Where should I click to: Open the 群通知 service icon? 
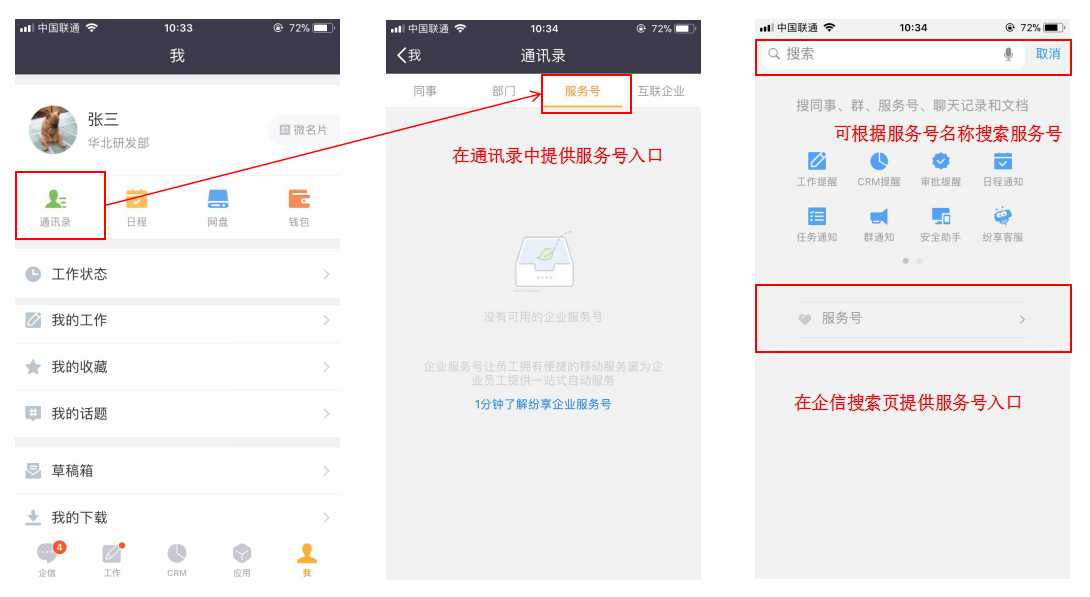(x=879, y=224)
